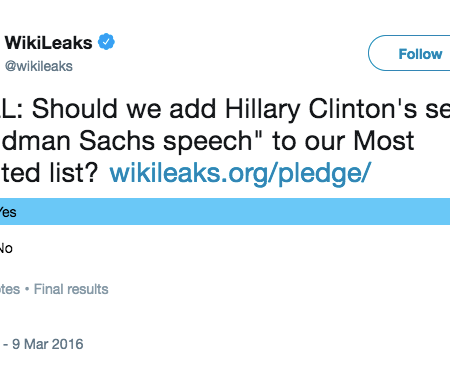Open the @wikileaks handle link
This screenshot has height=369, width=450.
[39, 66]
